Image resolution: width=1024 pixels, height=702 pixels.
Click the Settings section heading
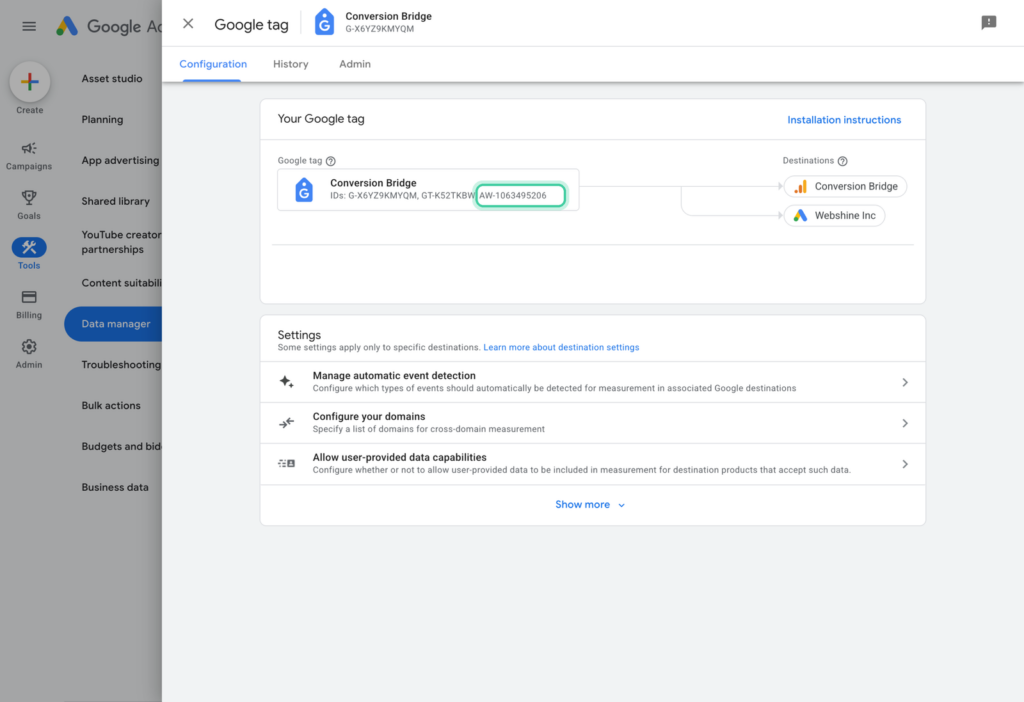[x=299, y=335]
